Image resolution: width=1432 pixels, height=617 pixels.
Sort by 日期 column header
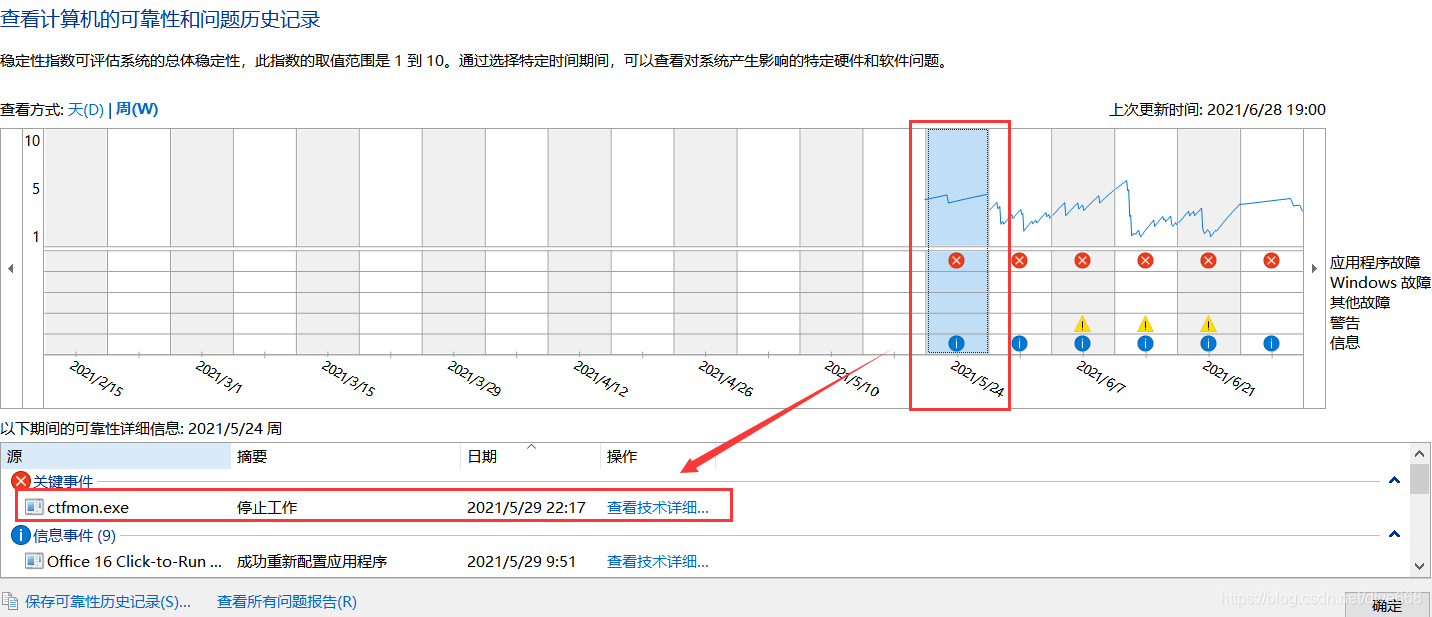tap(530, 456)
